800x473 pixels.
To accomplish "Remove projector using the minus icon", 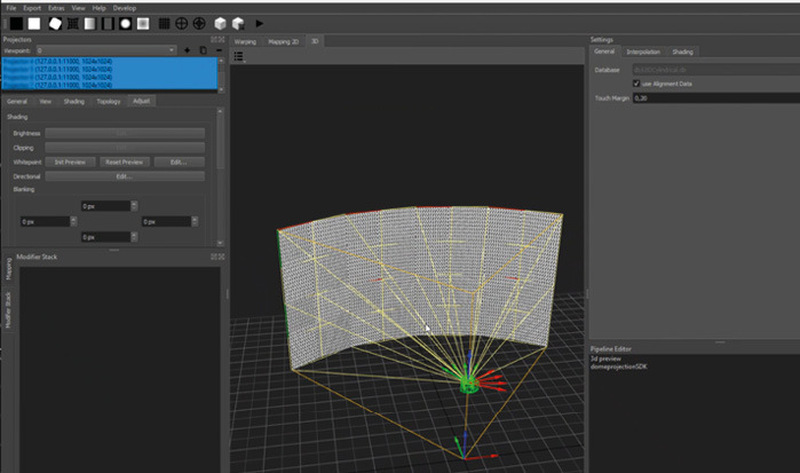I will point(219,49).
